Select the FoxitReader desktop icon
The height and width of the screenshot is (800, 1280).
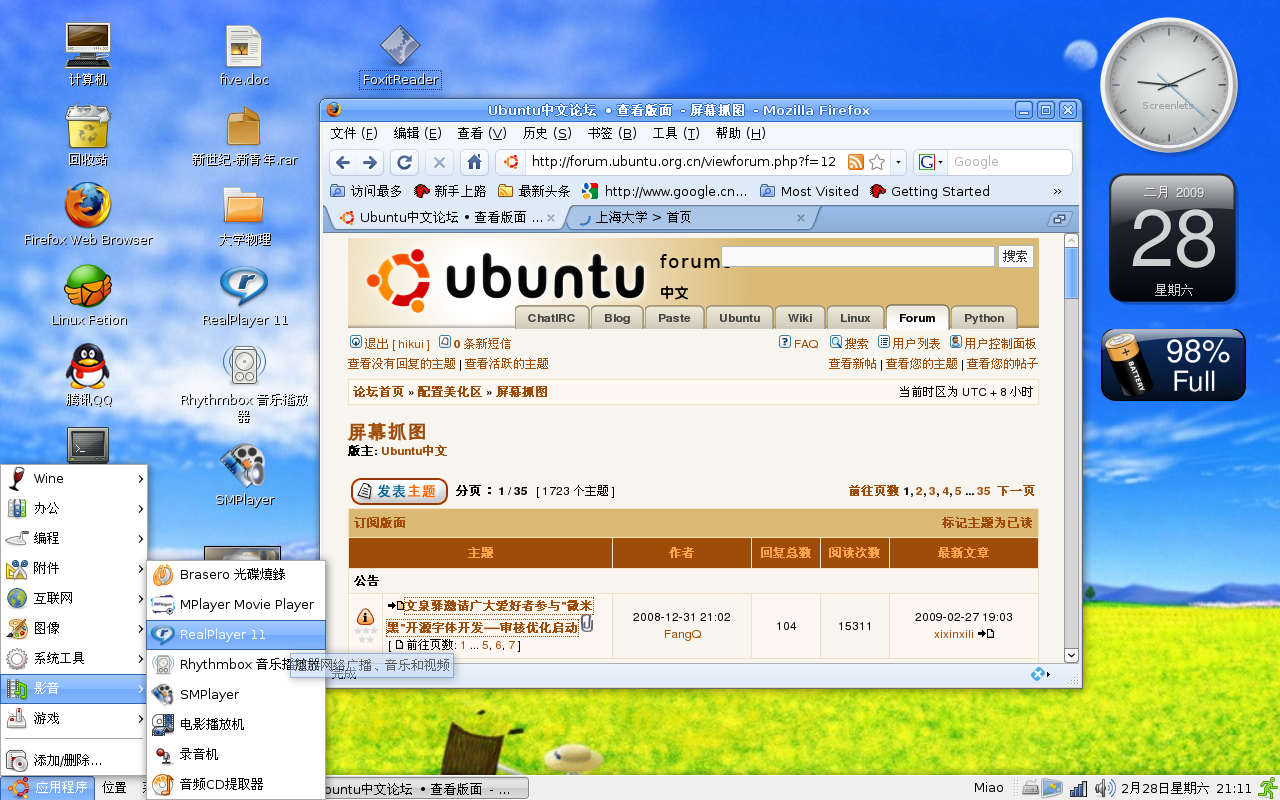click(x=400, y=56)
